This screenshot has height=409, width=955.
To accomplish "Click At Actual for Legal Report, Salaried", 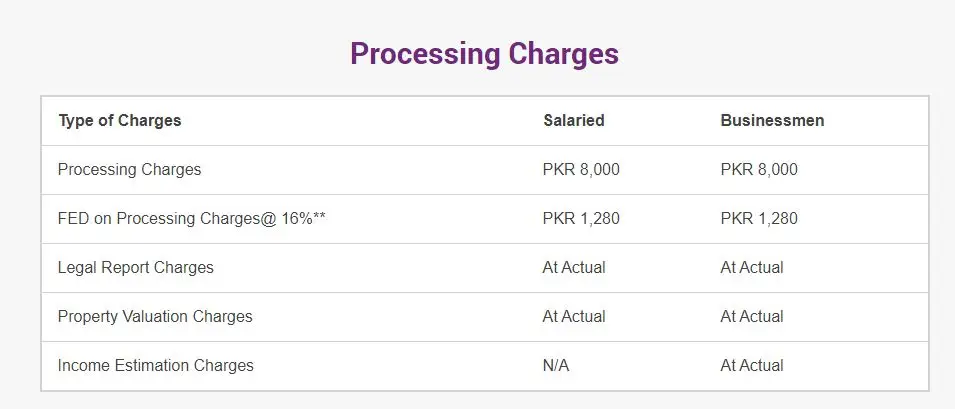I will 574,268.
